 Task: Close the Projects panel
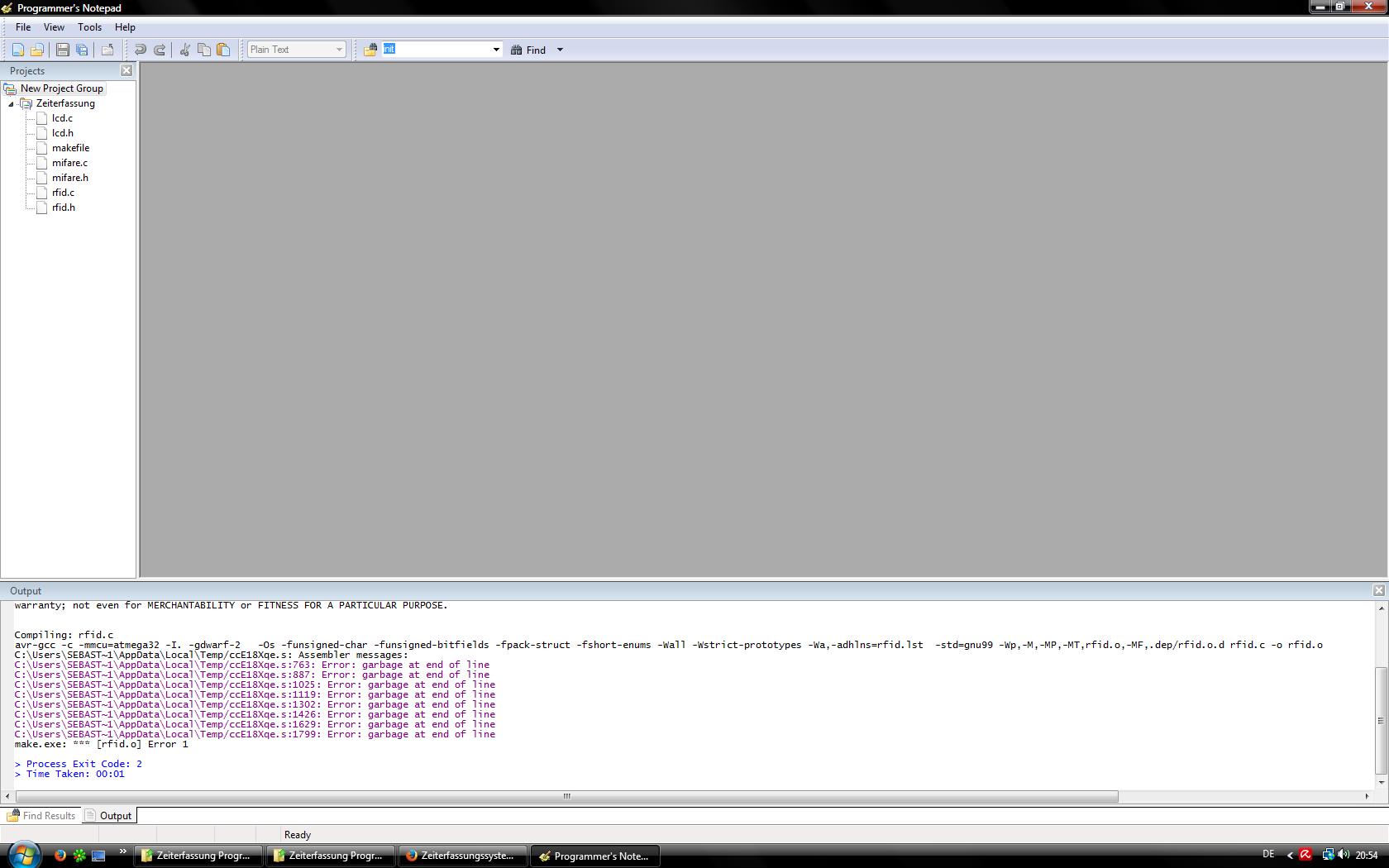[126, 70]
